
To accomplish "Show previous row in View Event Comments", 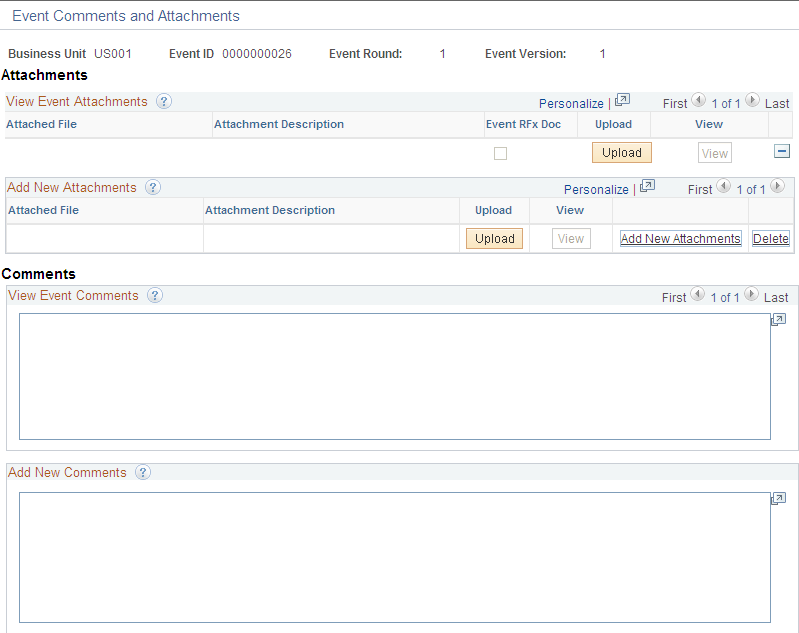I will (698, 294).
